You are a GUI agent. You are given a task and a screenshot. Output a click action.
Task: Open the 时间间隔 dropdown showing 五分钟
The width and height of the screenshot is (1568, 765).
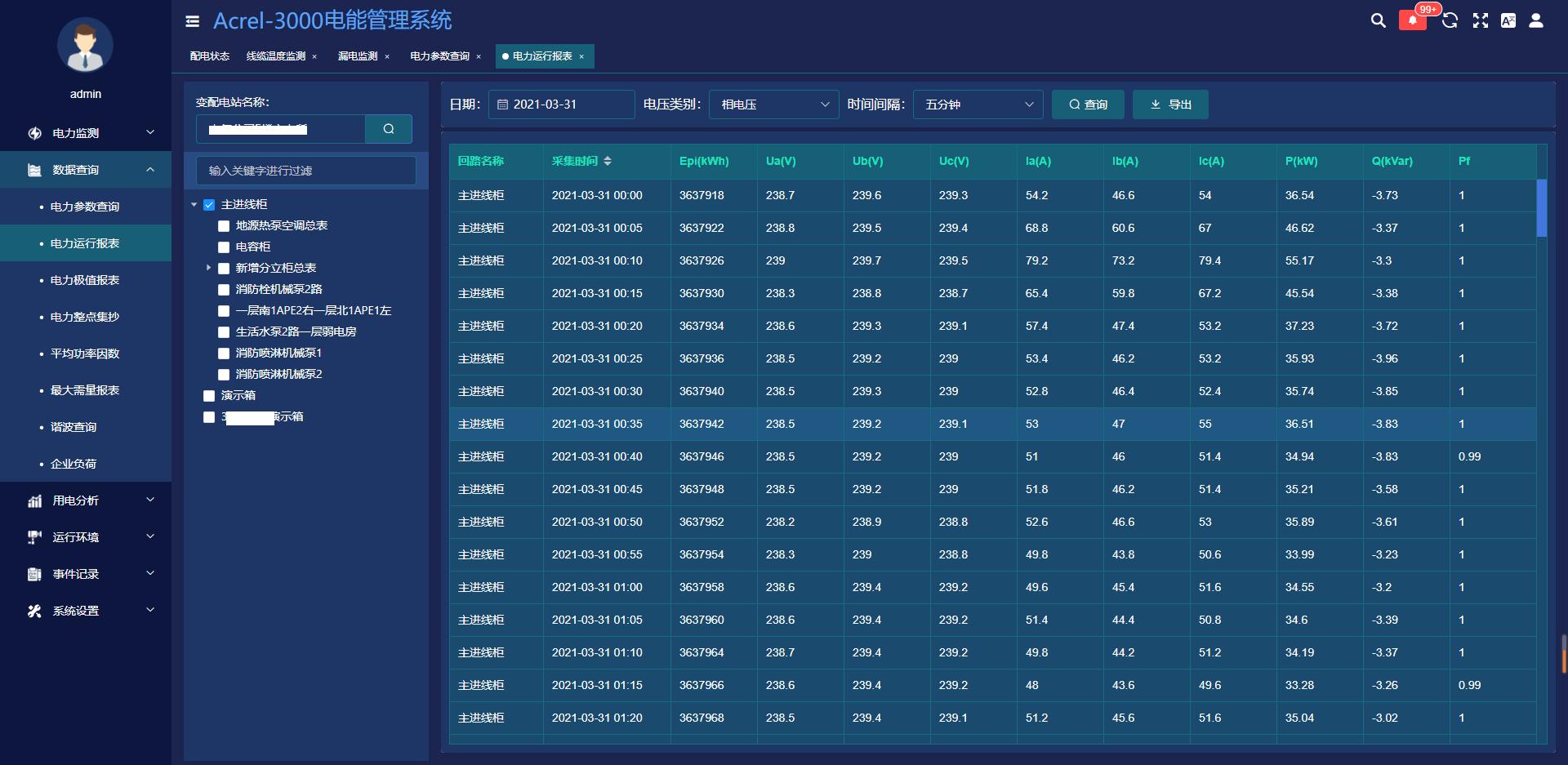[x=978, y=105]
